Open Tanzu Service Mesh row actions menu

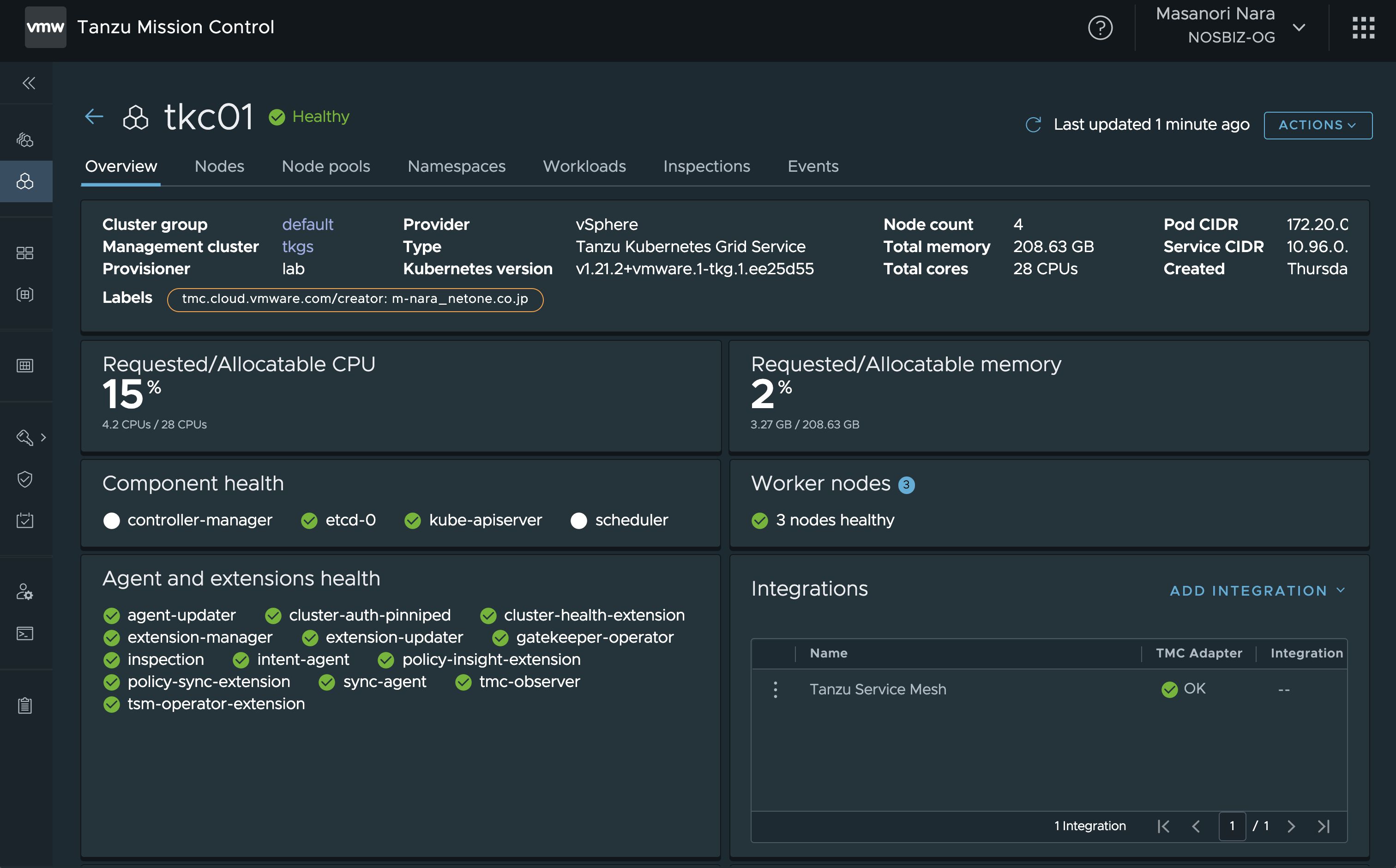tap(776, 689)
